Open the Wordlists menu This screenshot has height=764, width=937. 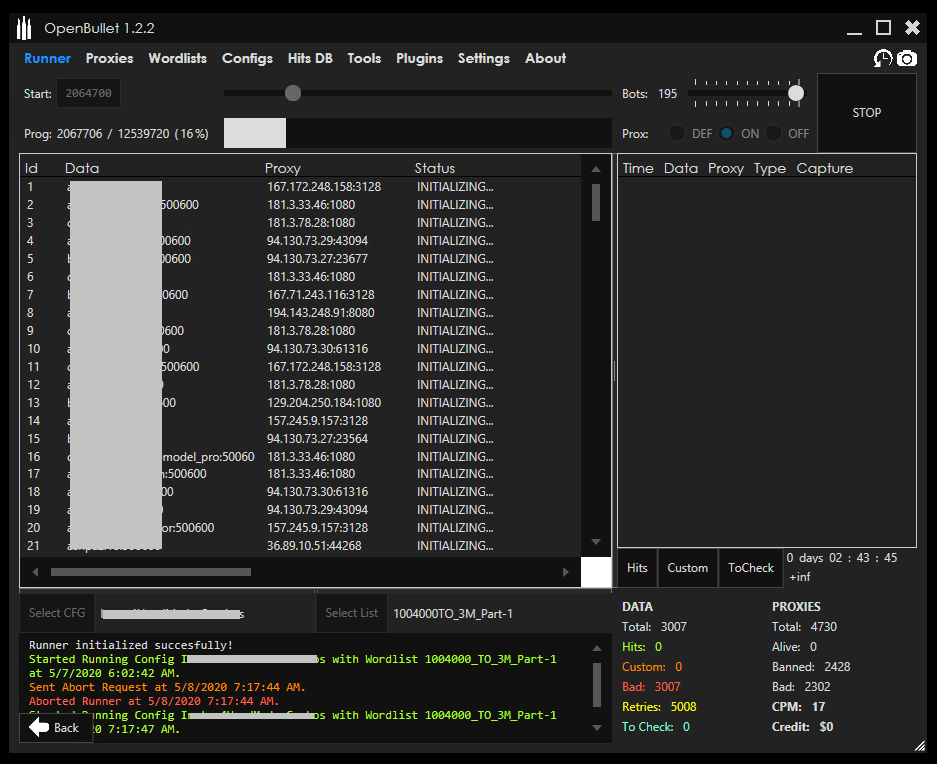[x=177, y=59]
